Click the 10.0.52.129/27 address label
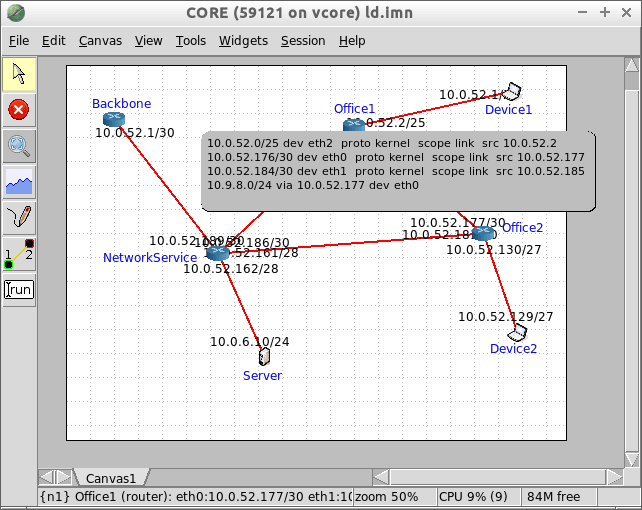The image size is (642, 510). tap(506, 316)
